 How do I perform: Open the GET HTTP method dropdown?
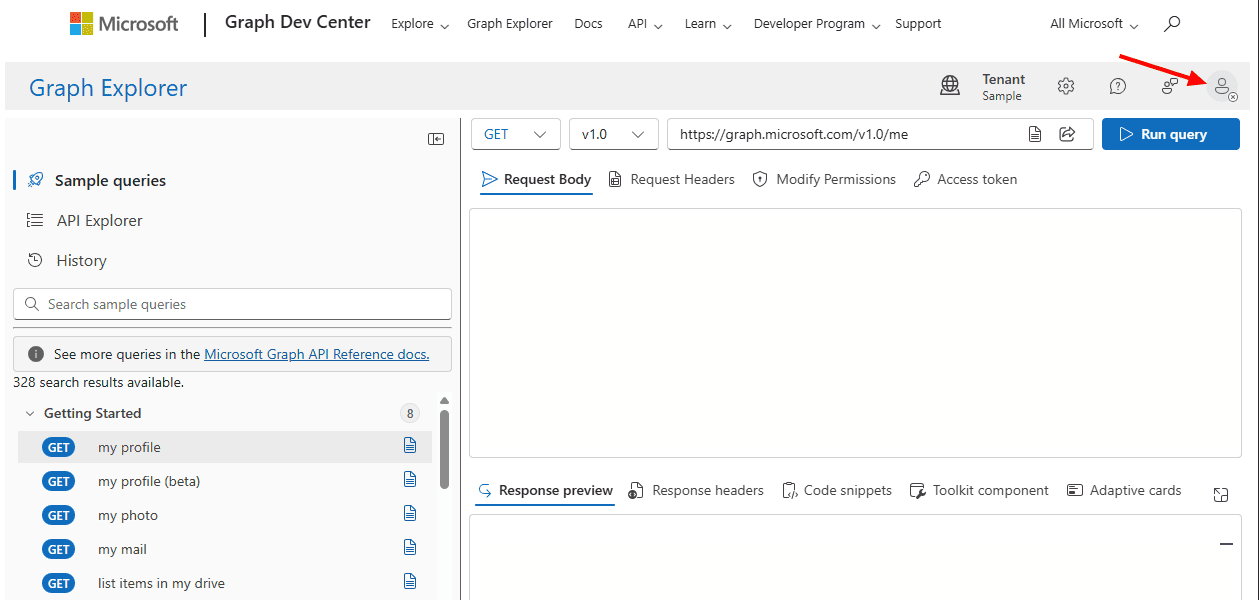(x=516, y=134)
